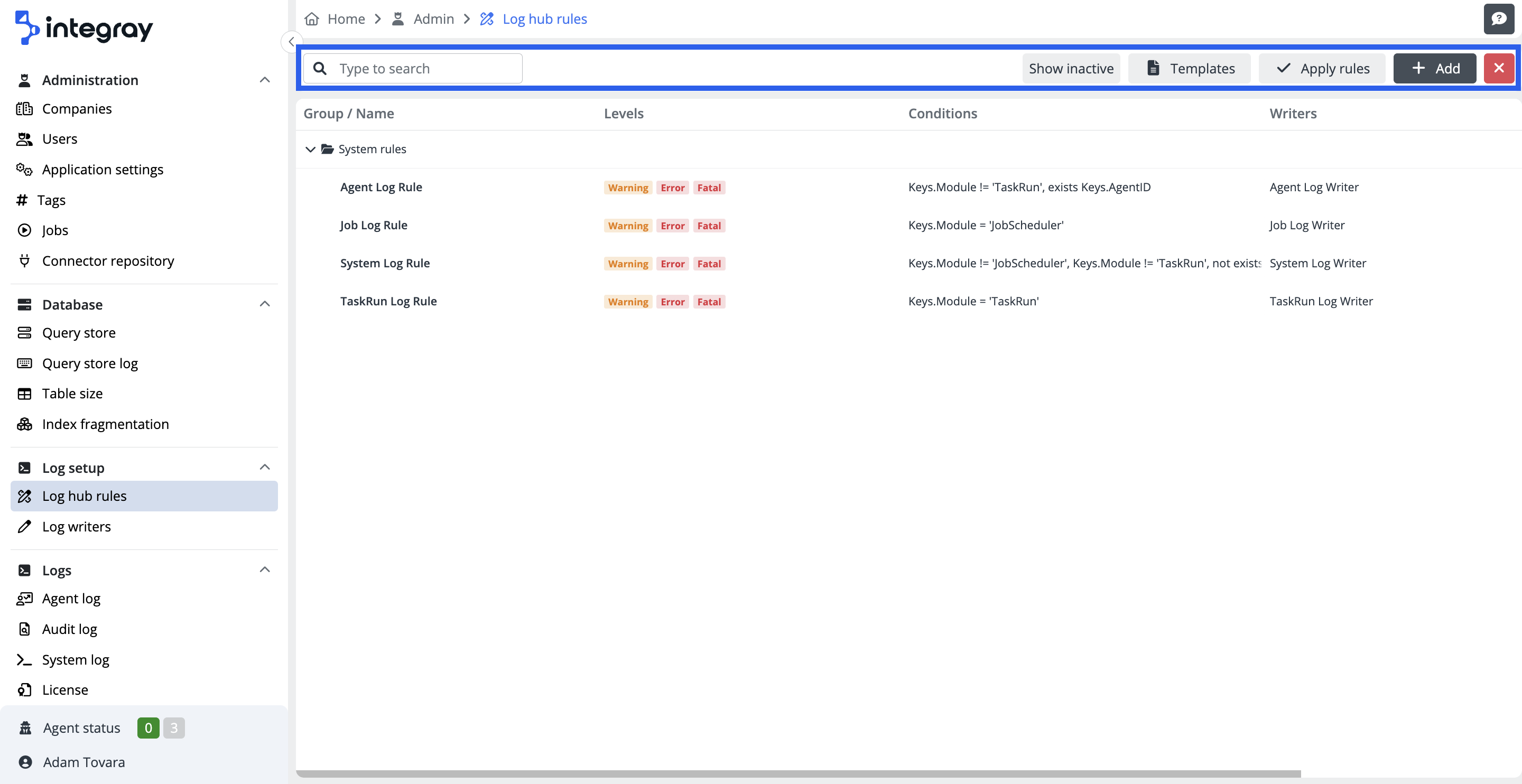This screenshot has height=784, width=1522.
Task: Click the horizontal scrollbar at bottom
Action: click(797, 773)
